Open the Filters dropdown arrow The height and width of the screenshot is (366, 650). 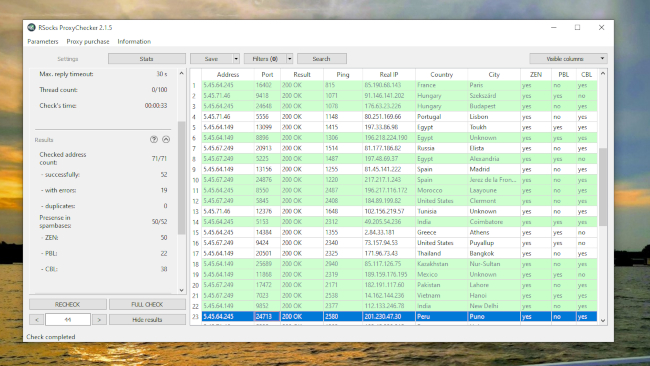pyautogui.click(x=290, y=59)
